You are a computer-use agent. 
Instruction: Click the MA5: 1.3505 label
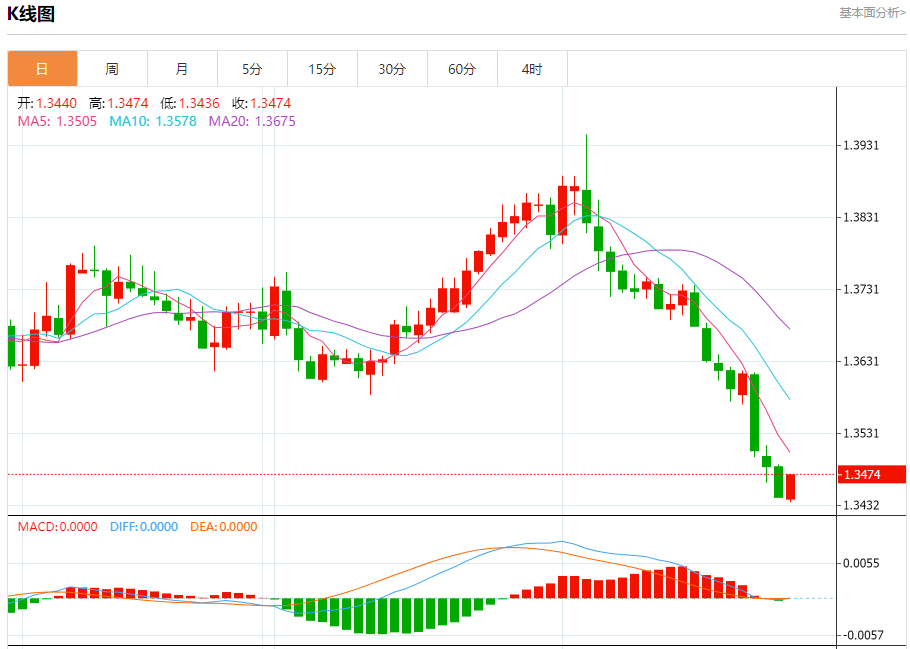coord(57,121)
